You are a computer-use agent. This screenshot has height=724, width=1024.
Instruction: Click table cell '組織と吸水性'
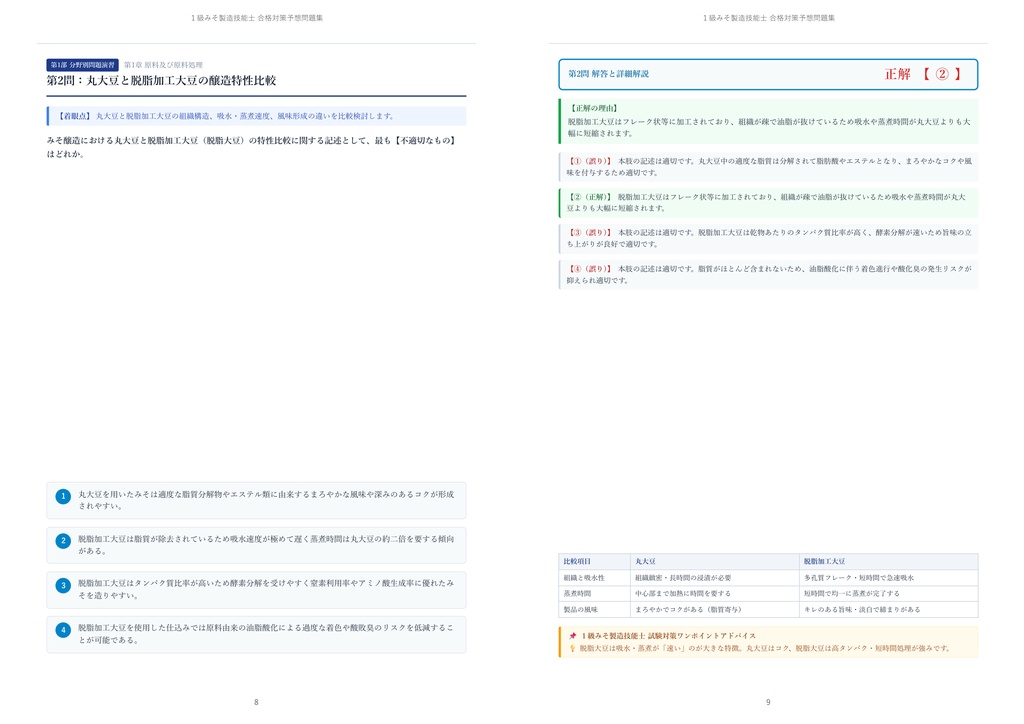pos(584,578)
